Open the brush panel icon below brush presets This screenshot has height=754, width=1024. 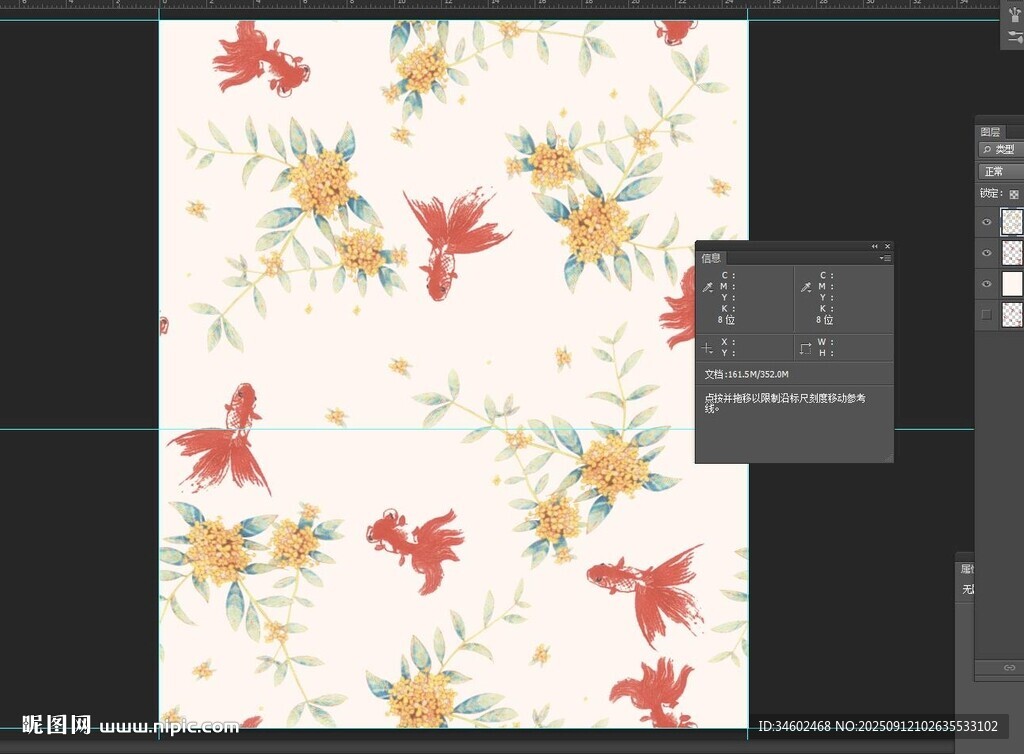coord(1015,38)
